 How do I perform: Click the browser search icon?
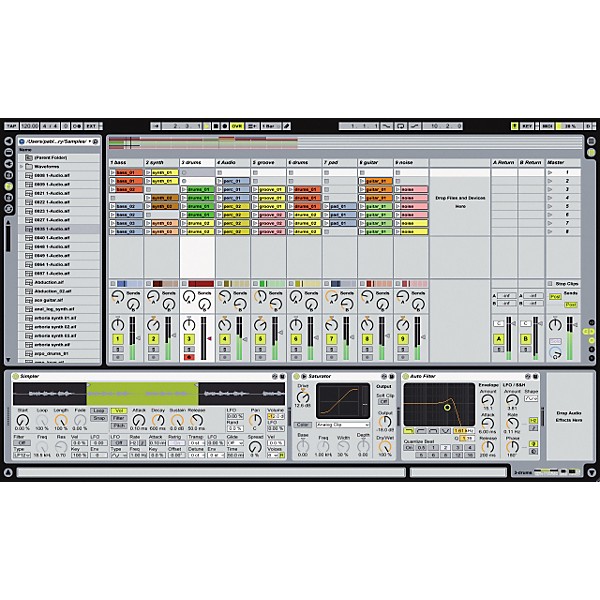point(96,142)
